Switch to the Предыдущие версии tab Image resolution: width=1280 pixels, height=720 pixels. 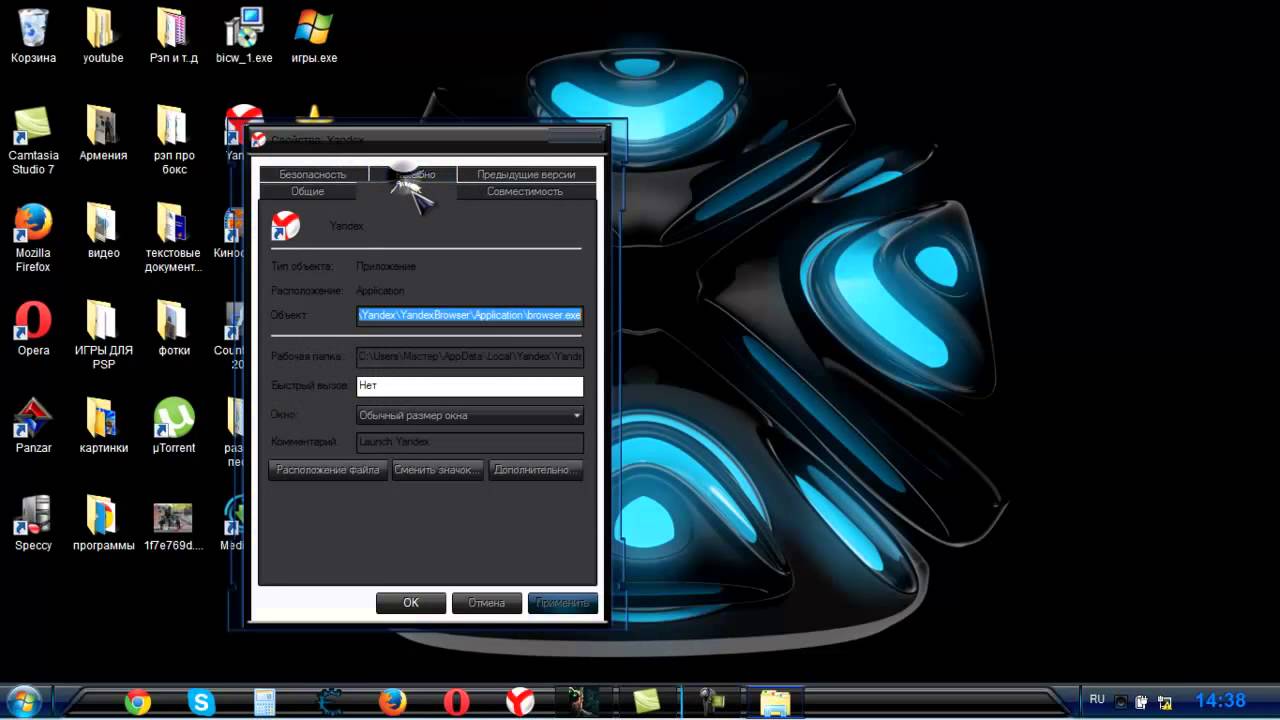pyautogui.click(x=526, y=174)
